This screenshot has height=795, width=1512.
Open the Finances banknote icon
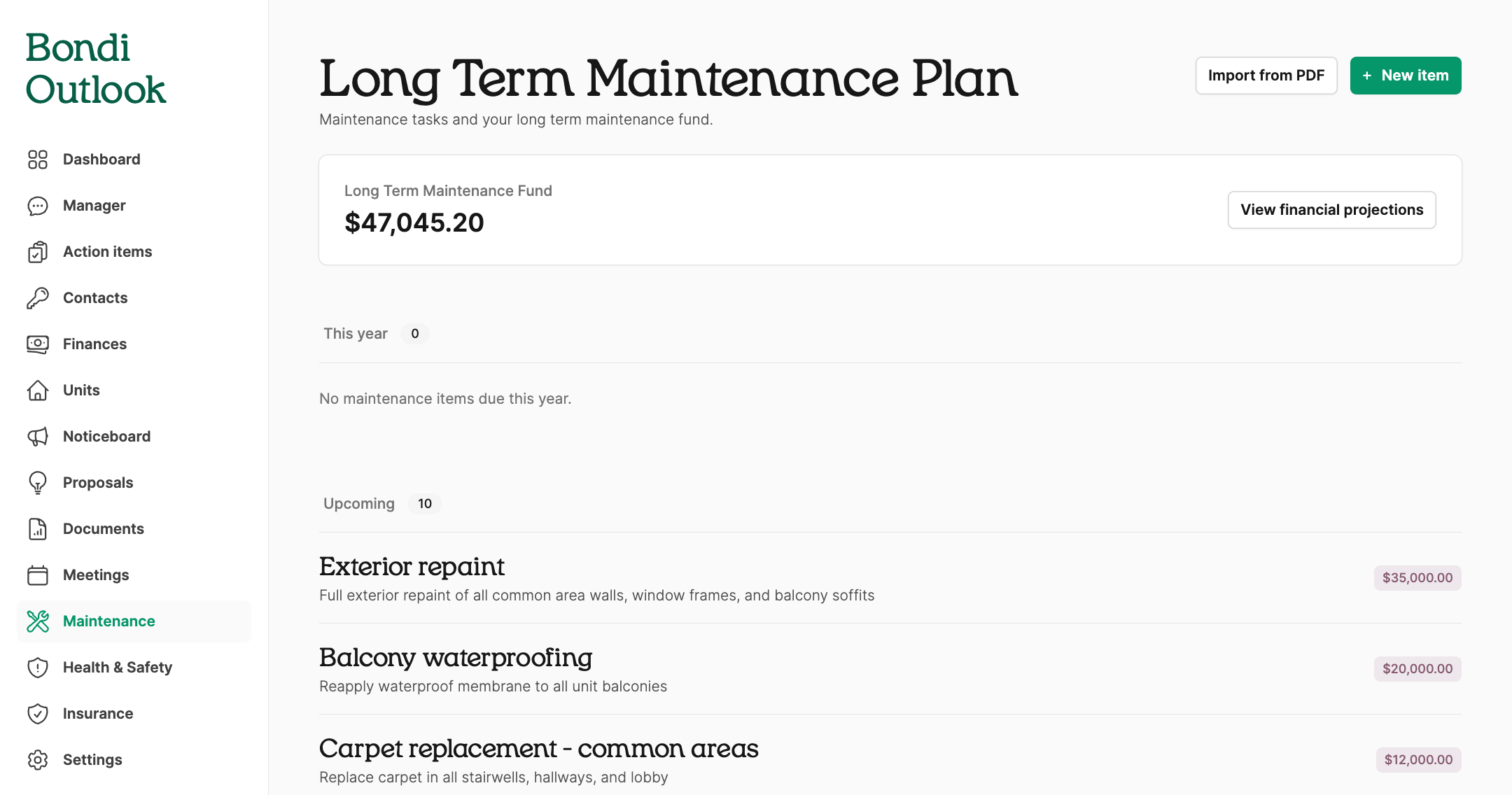(38, 344)
